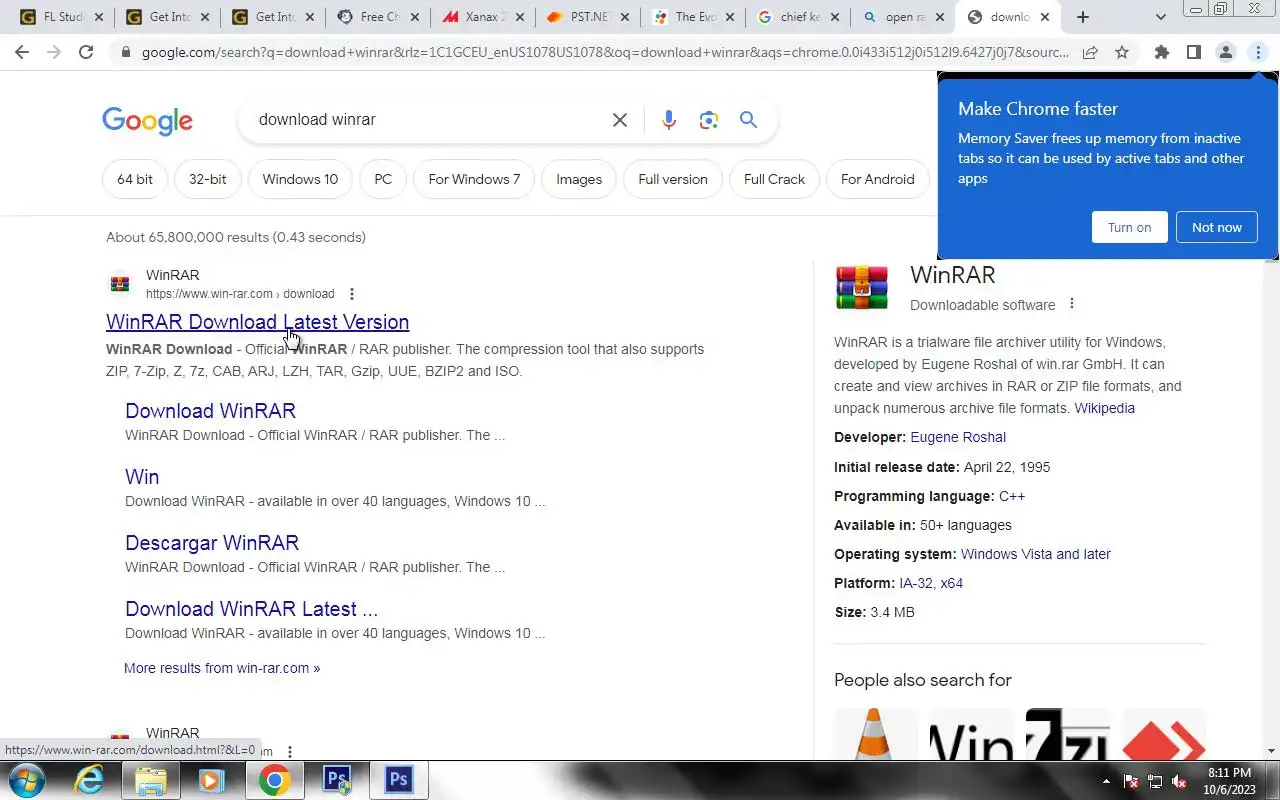Open the FL Studio tab
The image size is (1280, 800).
[62, 17]
